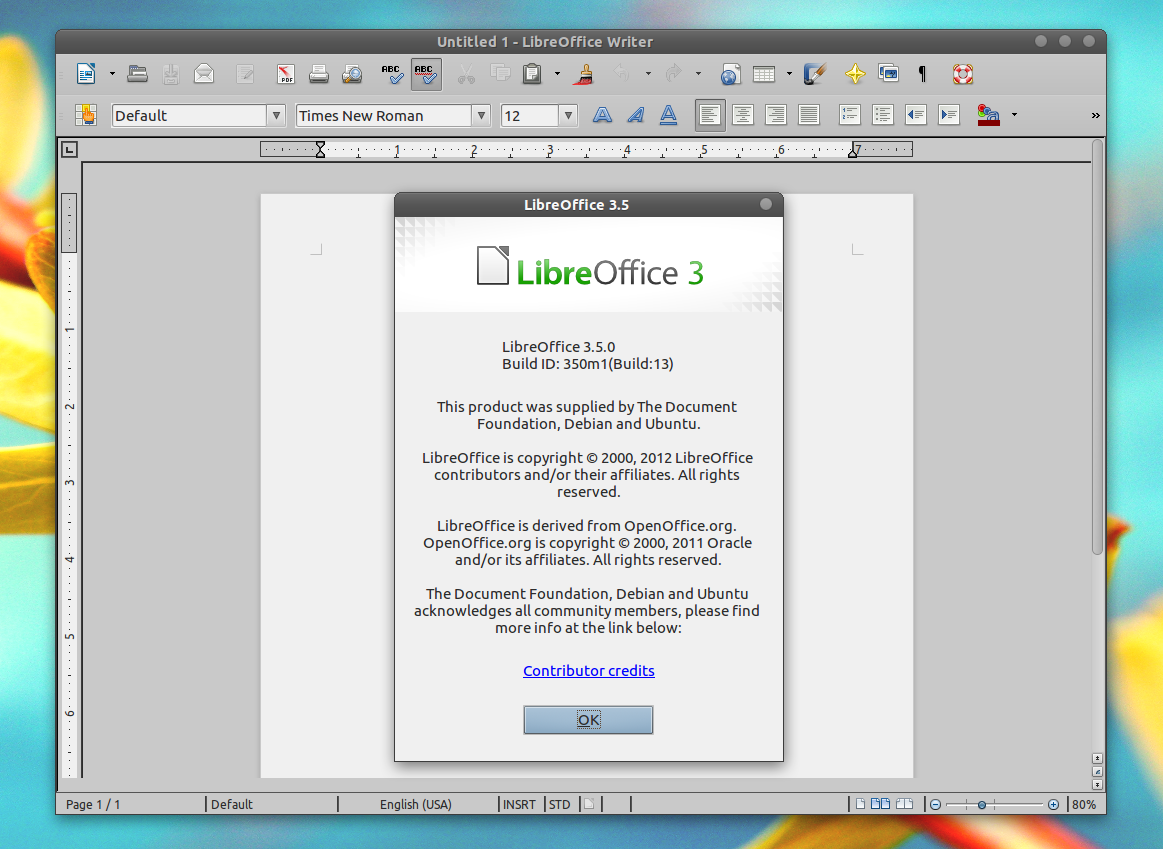Align text right
The height and width of the screenshot is (849, 1163).
[x=776, y=115]
